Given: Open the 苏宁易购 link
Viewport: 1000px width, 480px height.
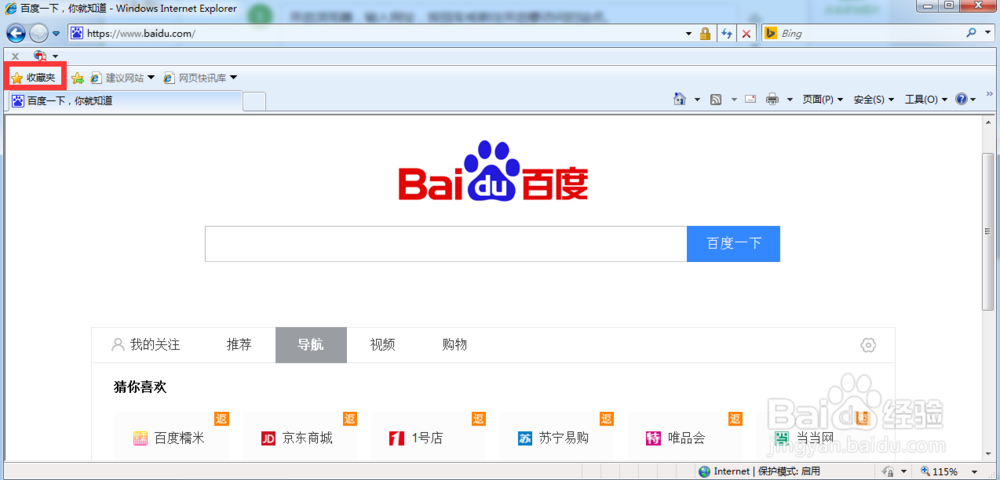Looking at the screenshot, I should (564, 438).
